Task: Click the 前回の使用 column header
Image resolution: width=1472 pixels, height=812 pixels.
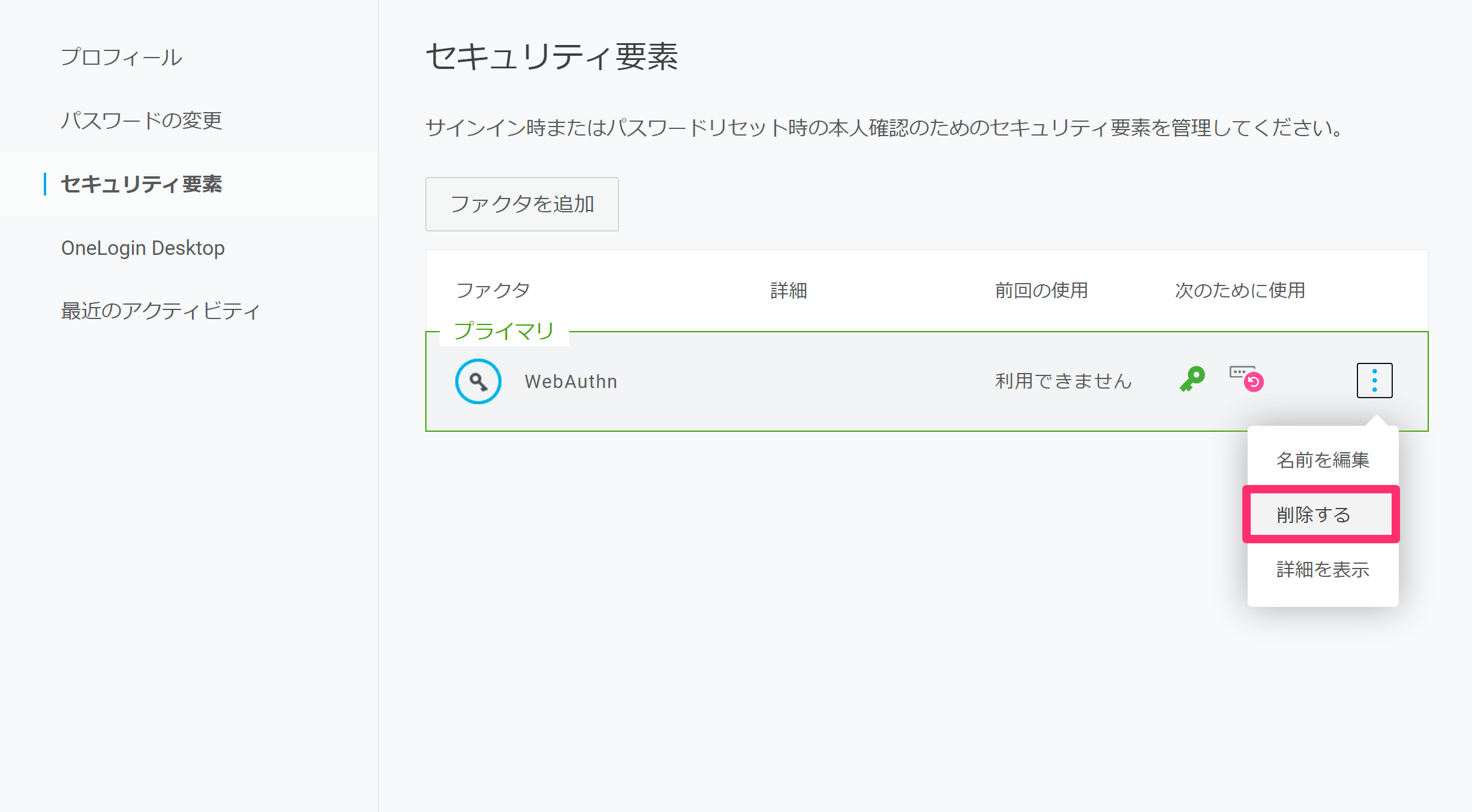Action: point(1041,290)
